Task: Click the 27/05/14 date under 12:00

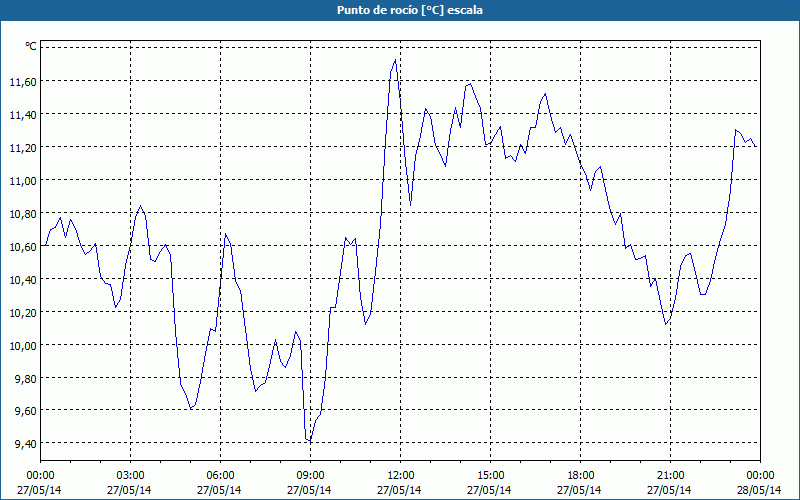Action: click(399, 490)
